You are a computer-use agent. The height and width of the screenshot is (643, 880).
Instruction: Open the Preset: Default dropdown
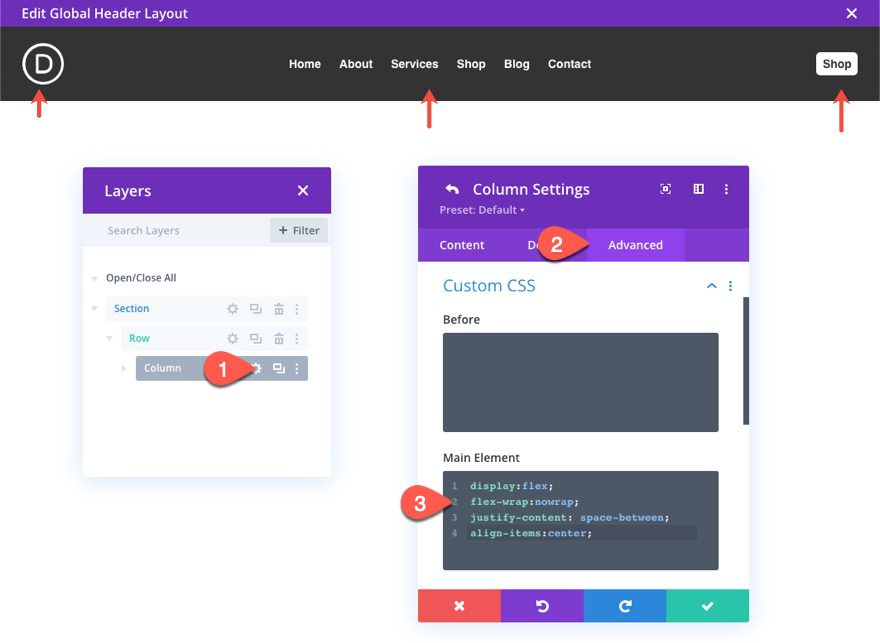point(482,210)
